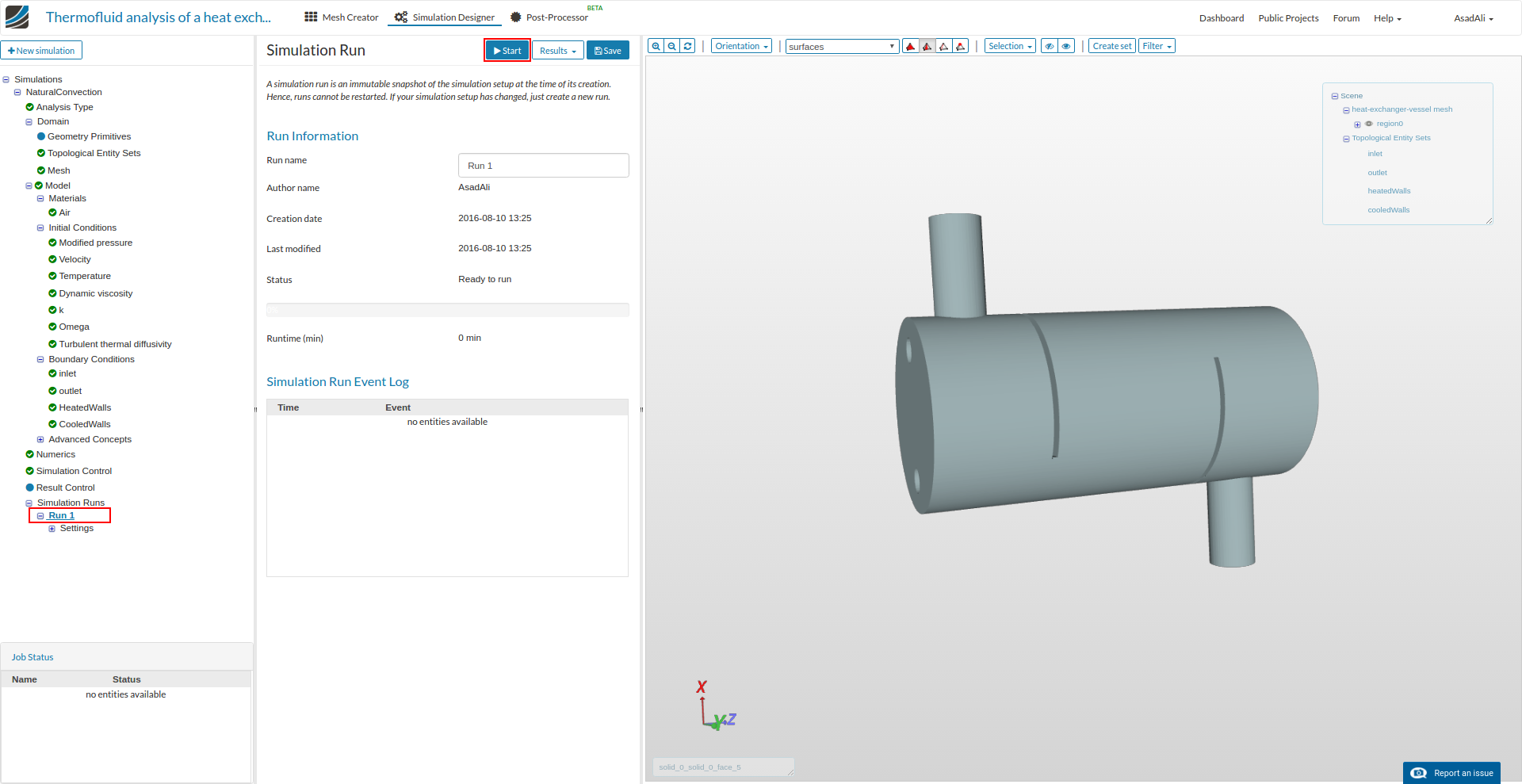Toggle the region0 eye visibility icon

pyautogui.click(x=1369, y=124)
